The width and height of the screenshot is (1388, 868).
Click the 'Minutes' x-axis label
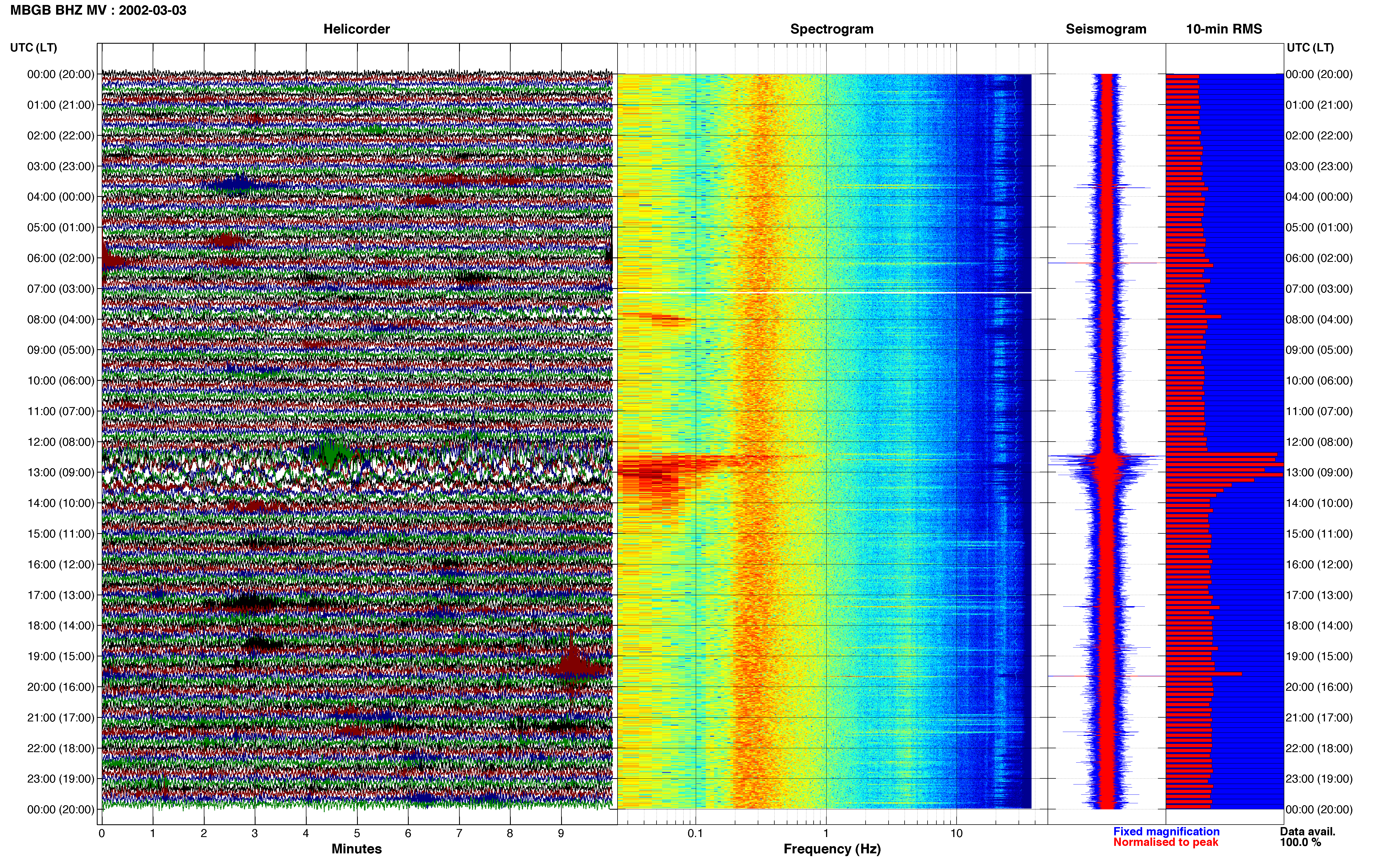pos(356,848)
